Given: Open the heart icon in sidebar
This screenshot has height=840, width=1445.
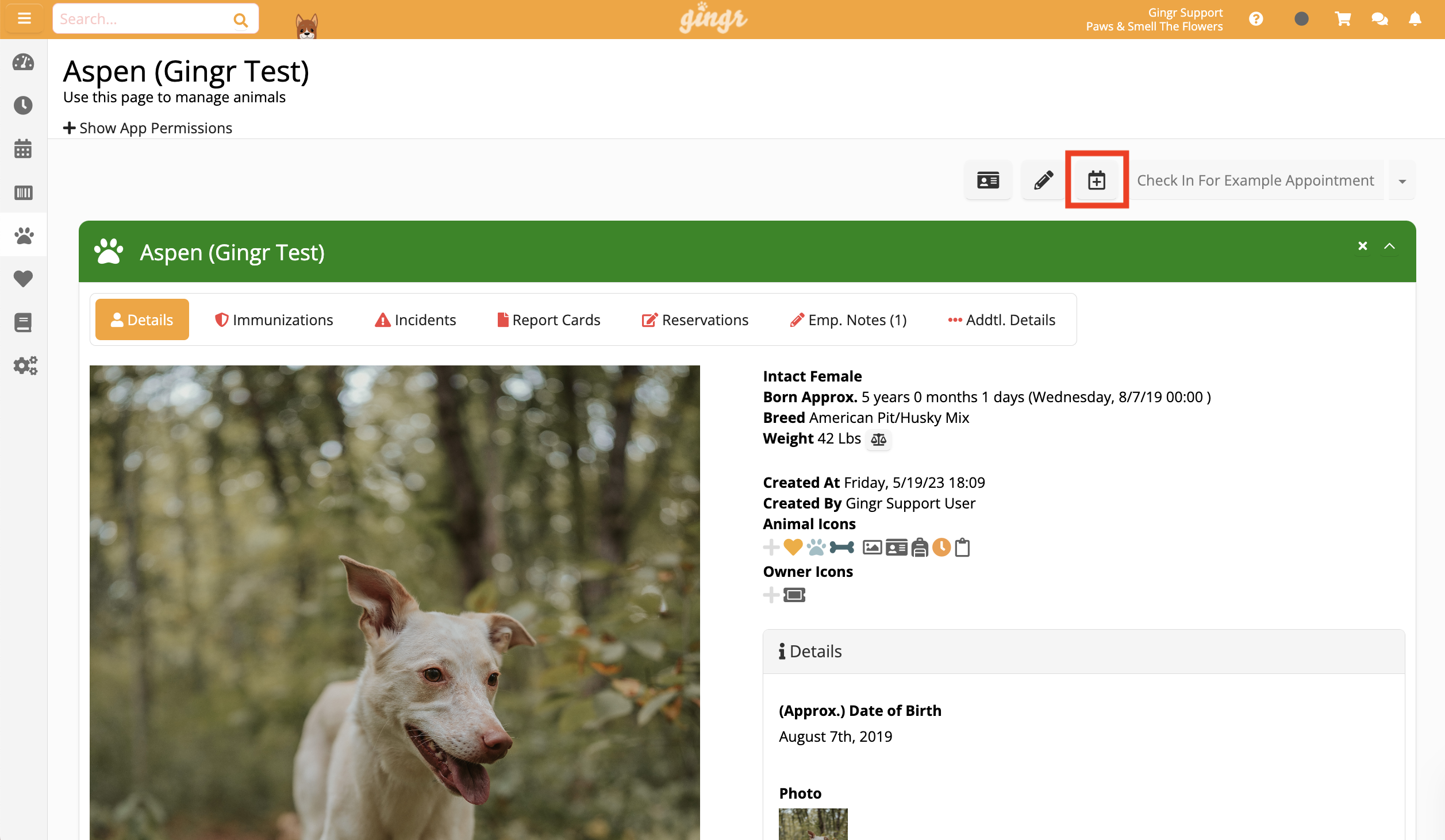Looking at the screenshot, I should (x=24, y=279).
